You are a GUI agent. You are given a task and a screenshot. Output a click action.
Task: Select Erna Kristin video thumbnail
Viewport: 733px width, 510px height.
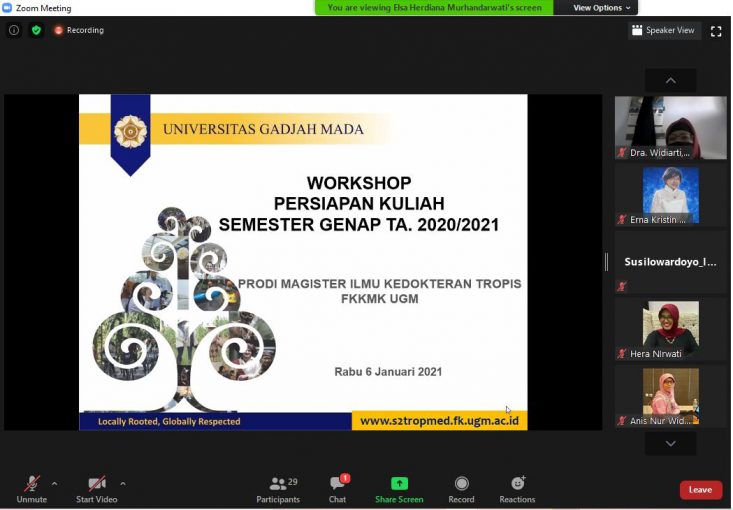[x=670, y=195]
